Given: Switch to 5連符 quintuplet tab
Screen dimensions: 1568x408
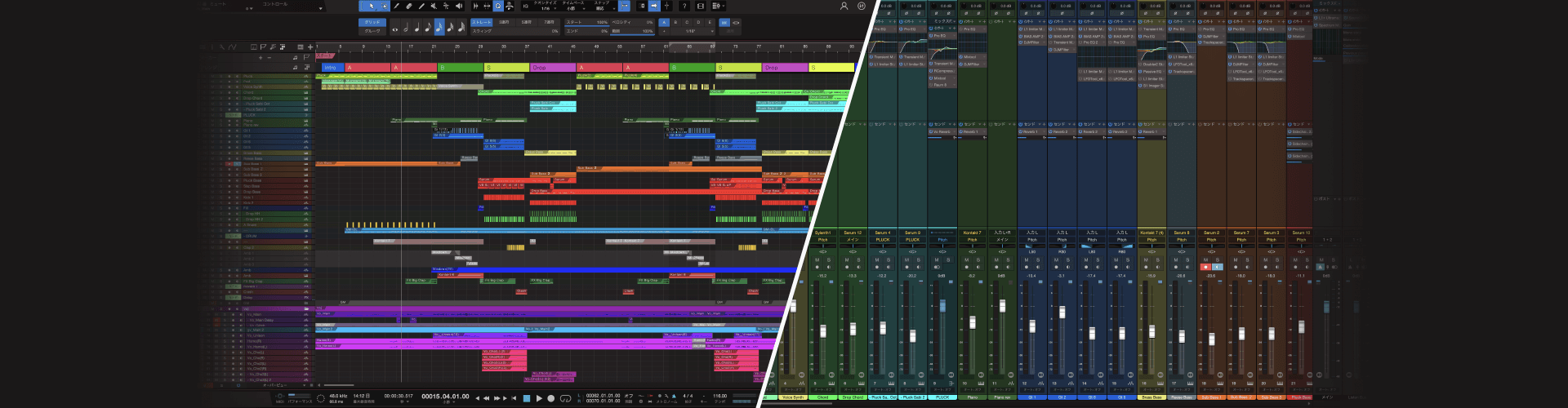Looking at the screenshot, I should pos(527,22).
